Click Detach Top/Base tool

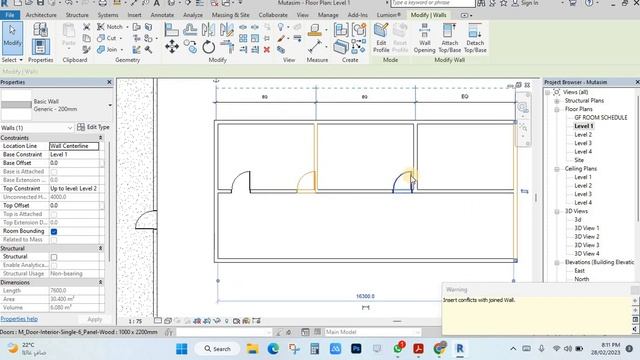475,38
